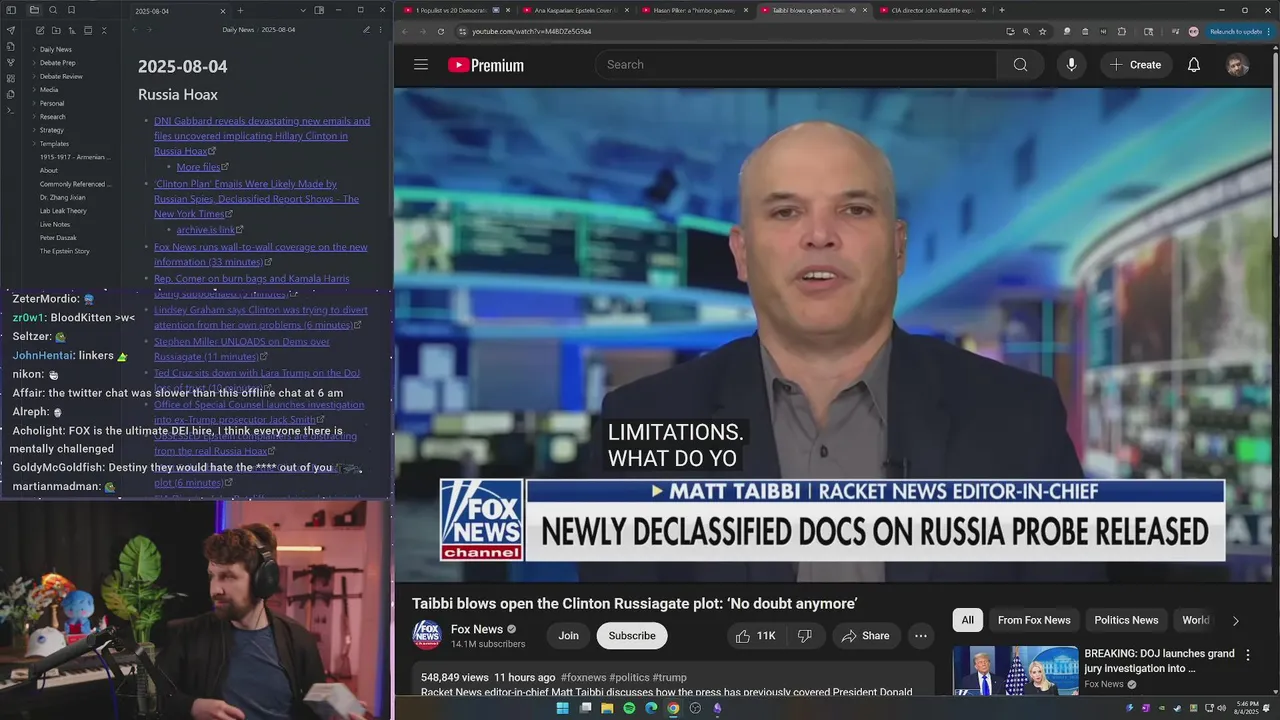The image size is (1280, 720).
Task: Open File Explorer from taskbar
Action: pos(607,708)
